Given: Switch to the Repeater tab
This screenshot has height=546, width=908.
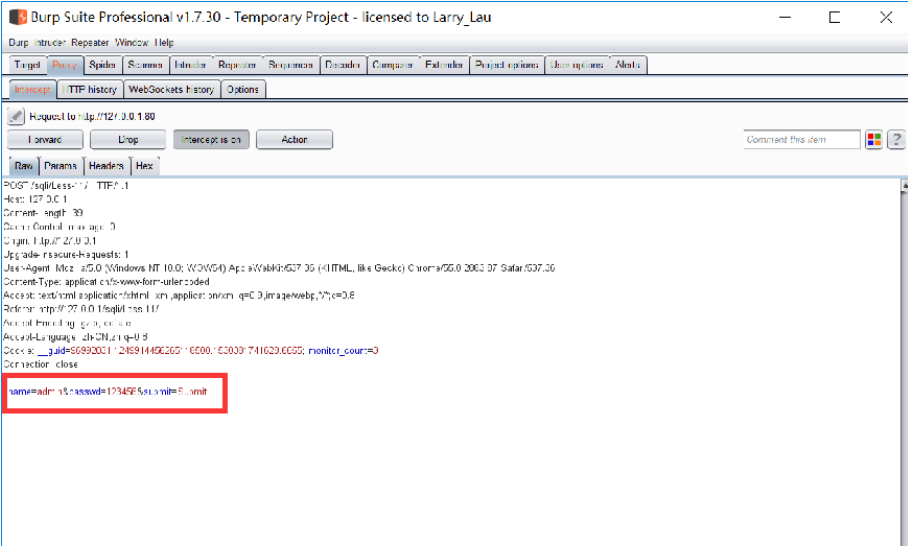Looking at the screenshot, I should pos(237,65).
